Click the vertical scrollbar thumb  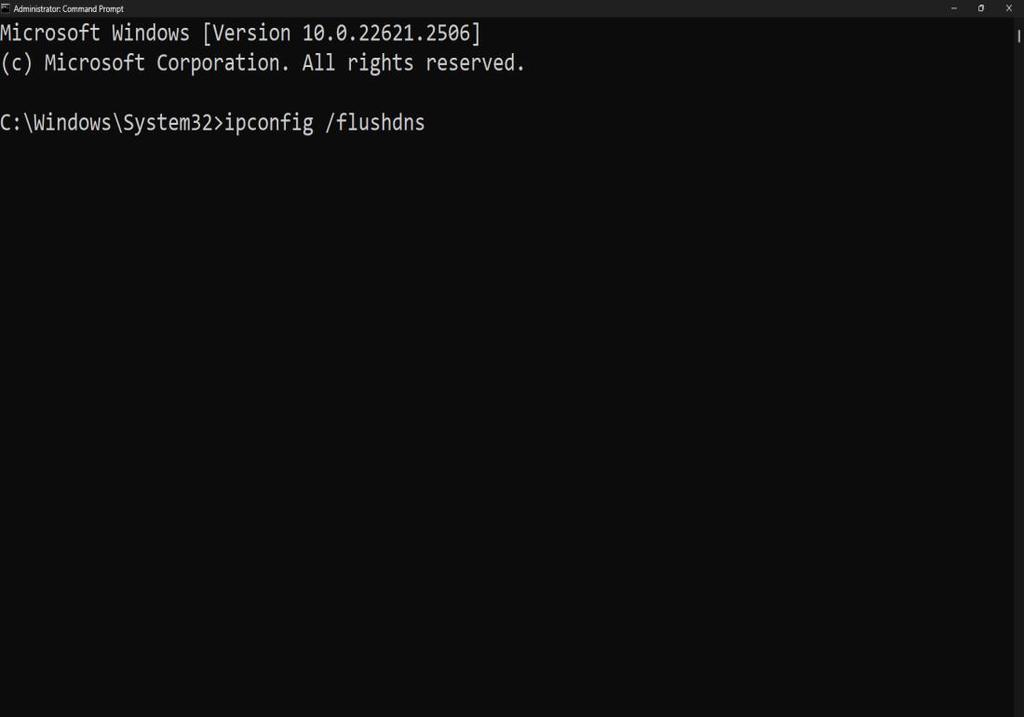(1019, 37)
